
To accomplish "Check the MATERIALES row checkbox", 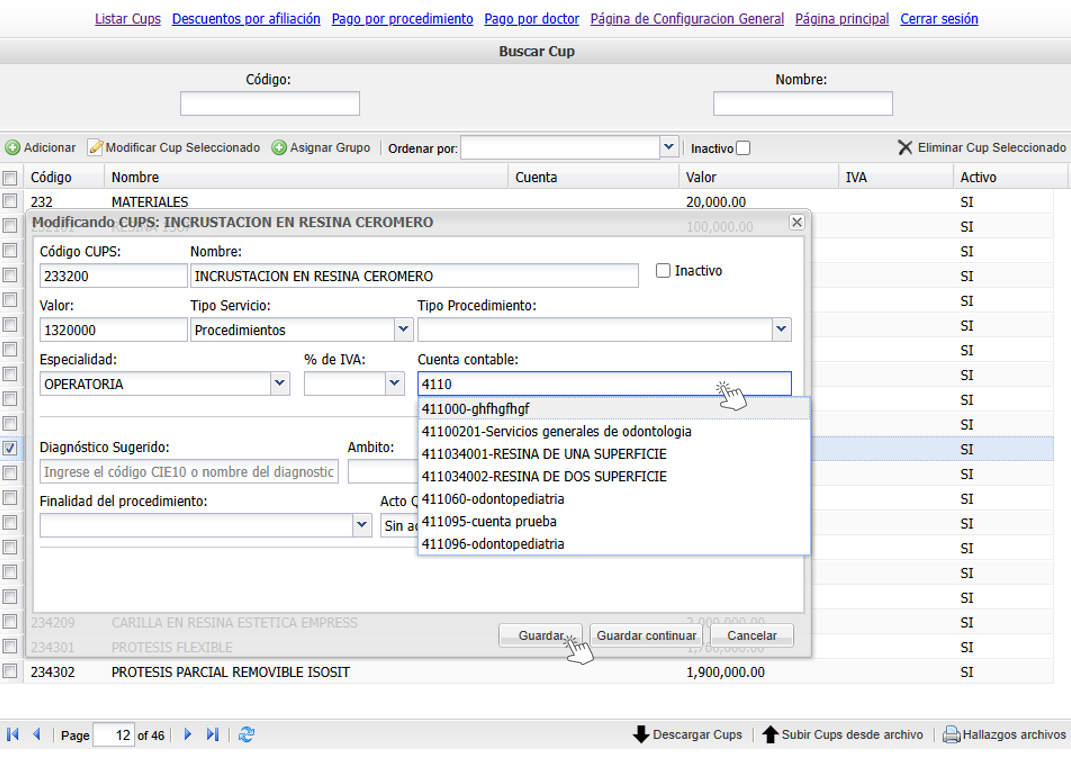I will click(10, 202).
